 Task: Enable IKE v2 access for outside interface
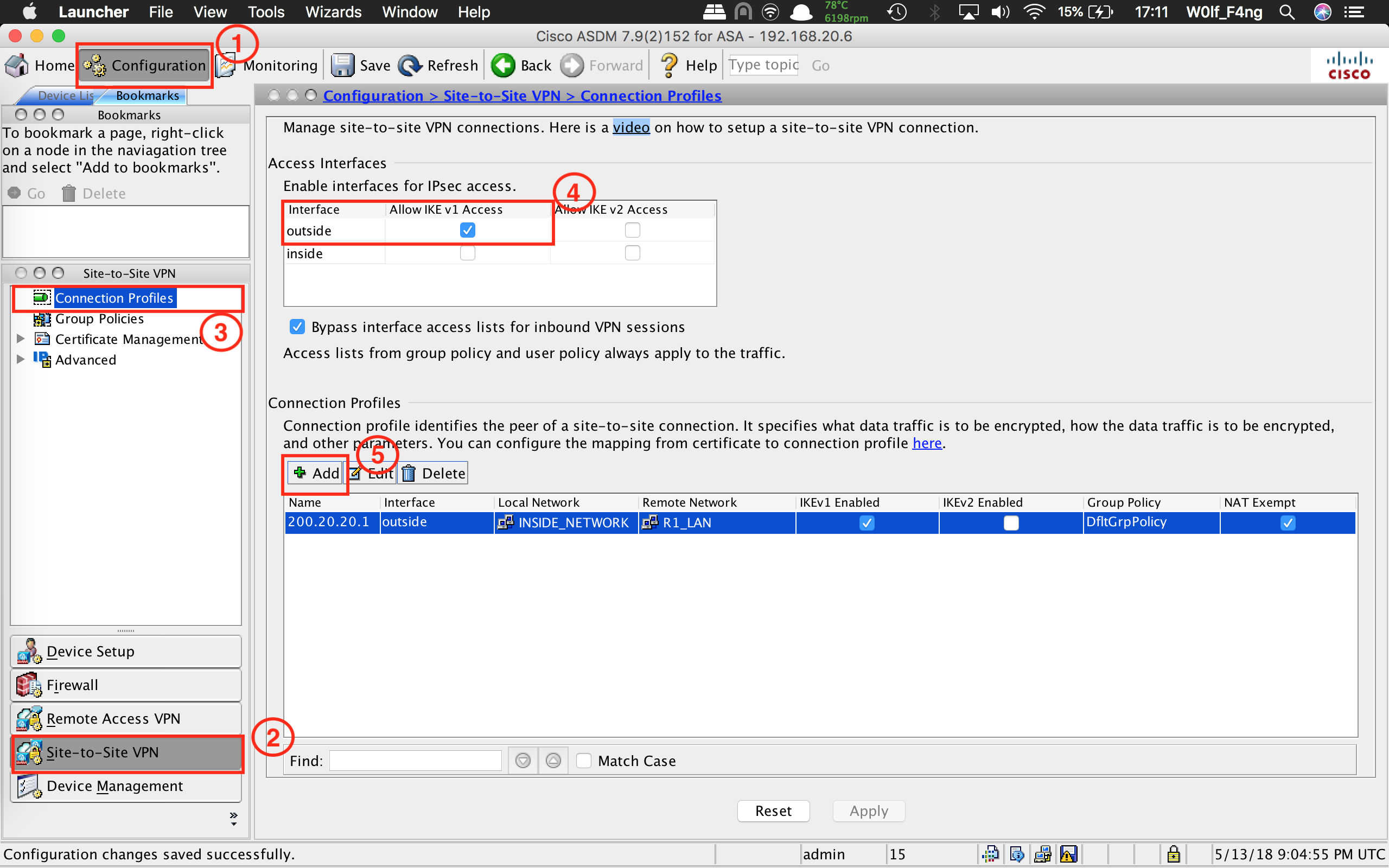point(632,230)
